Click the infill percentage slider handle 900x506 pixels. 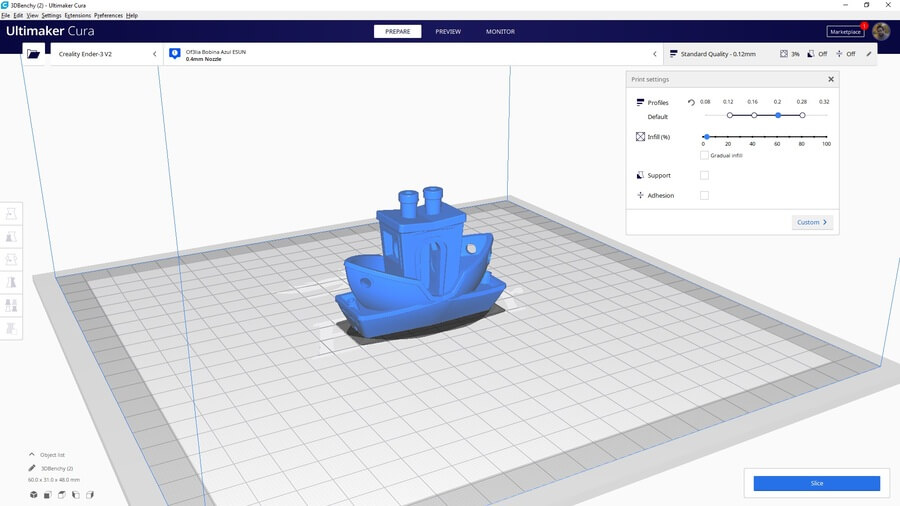click(x=707, y=137)
